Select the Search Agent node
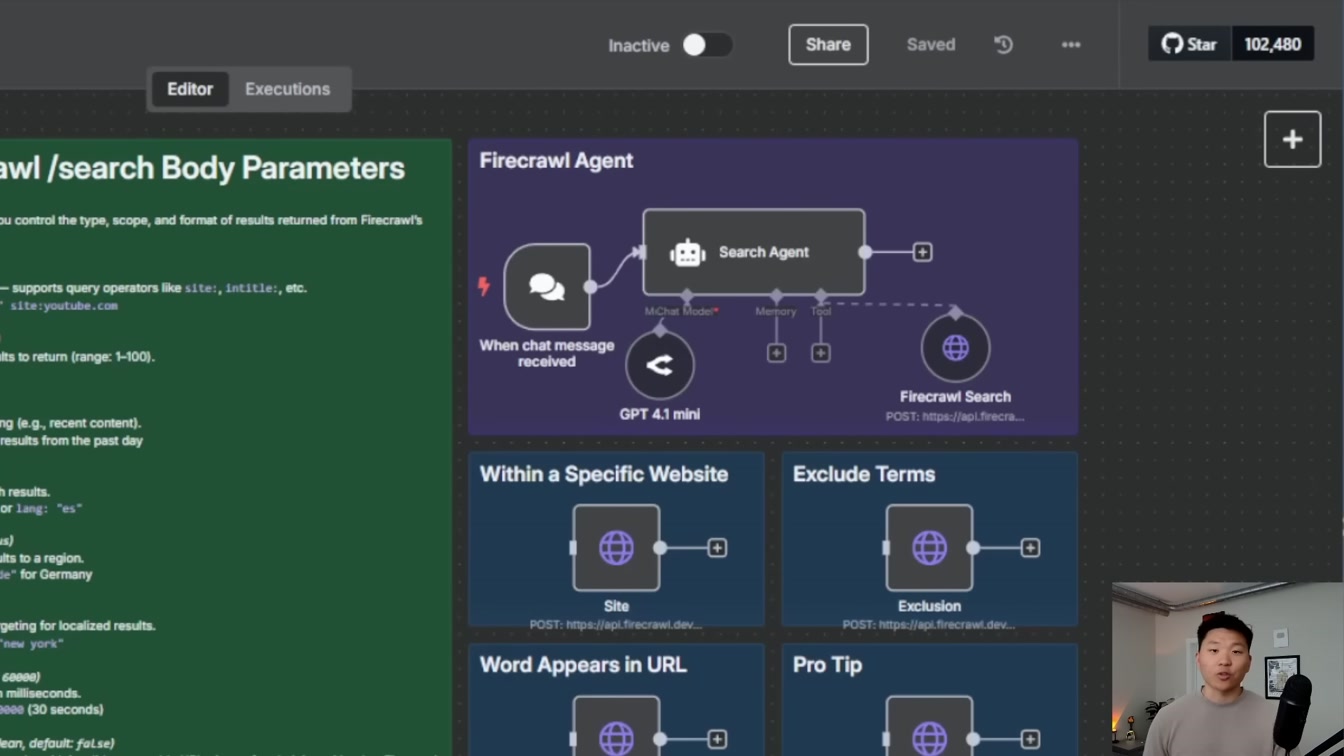This screenshot has height=756, width=1344. 754,252
